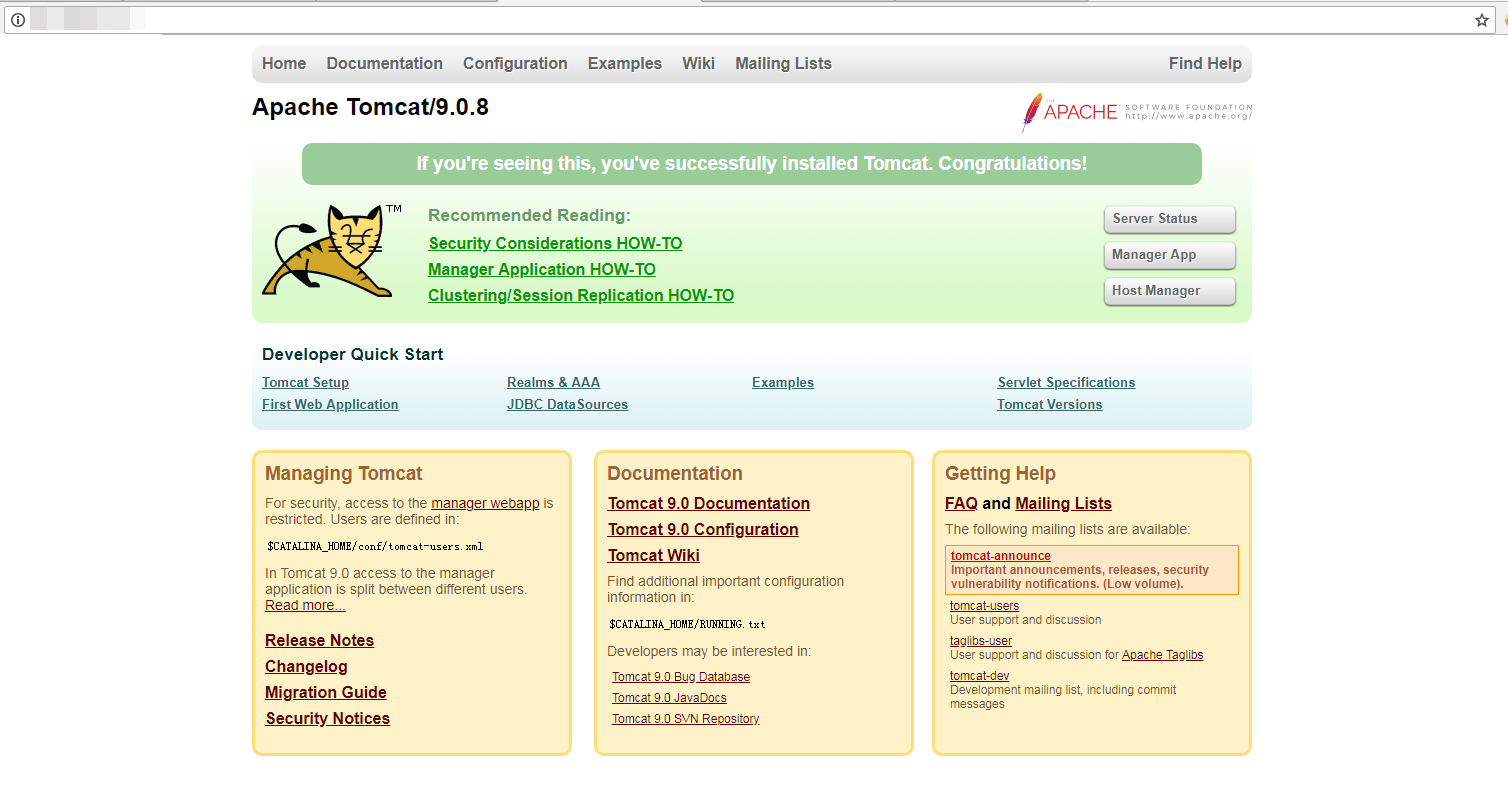This screenshot has width=1508, height=806.
Task: Open Mailing Lists in the nav bar
Action: click(x=783, y=64)
